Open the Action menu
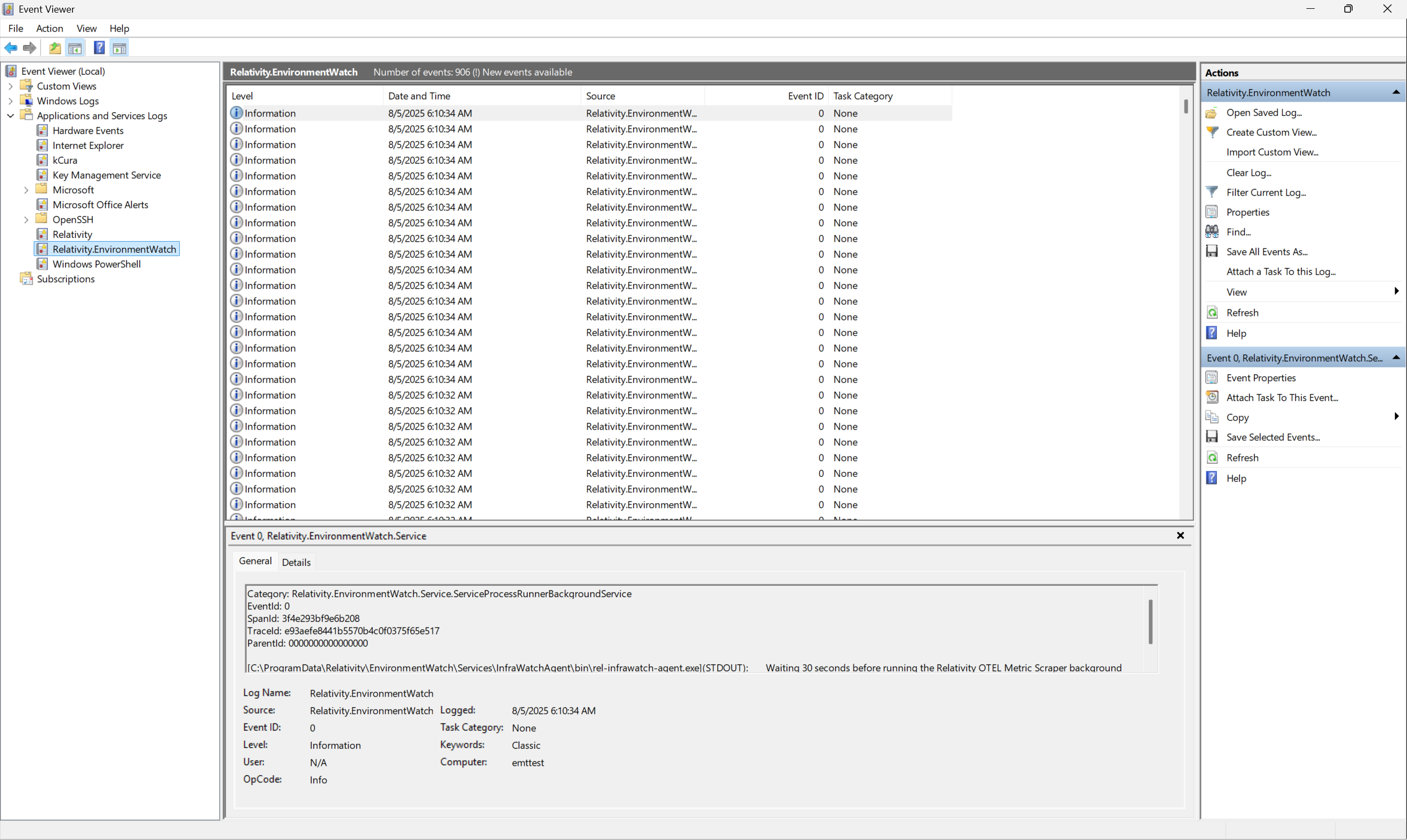The width and height of the screenshot is (1407, 840). click(x=49, y=29)
